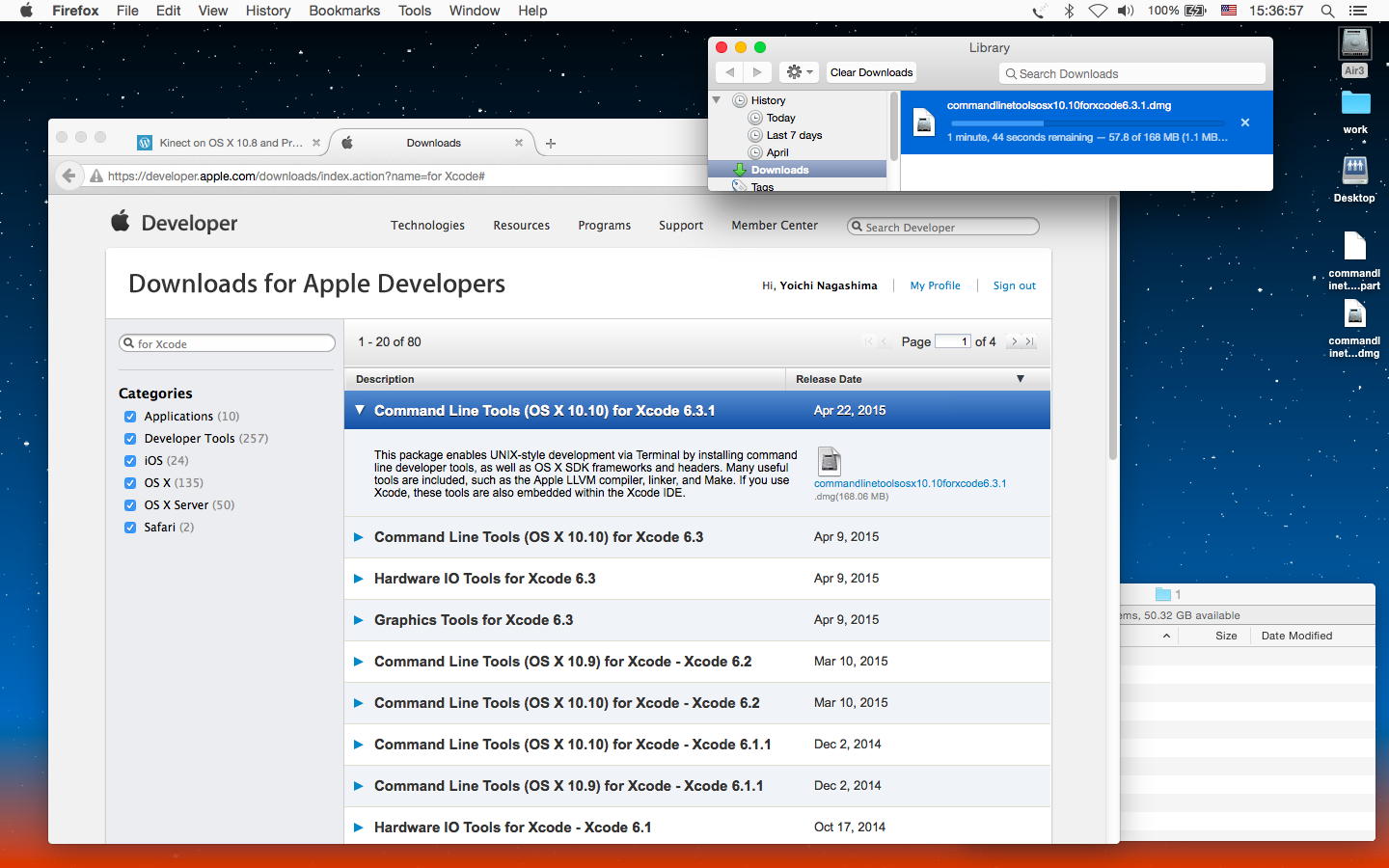
Task: Switch to the Kinect on OS X tab
Action: [230, 143]
